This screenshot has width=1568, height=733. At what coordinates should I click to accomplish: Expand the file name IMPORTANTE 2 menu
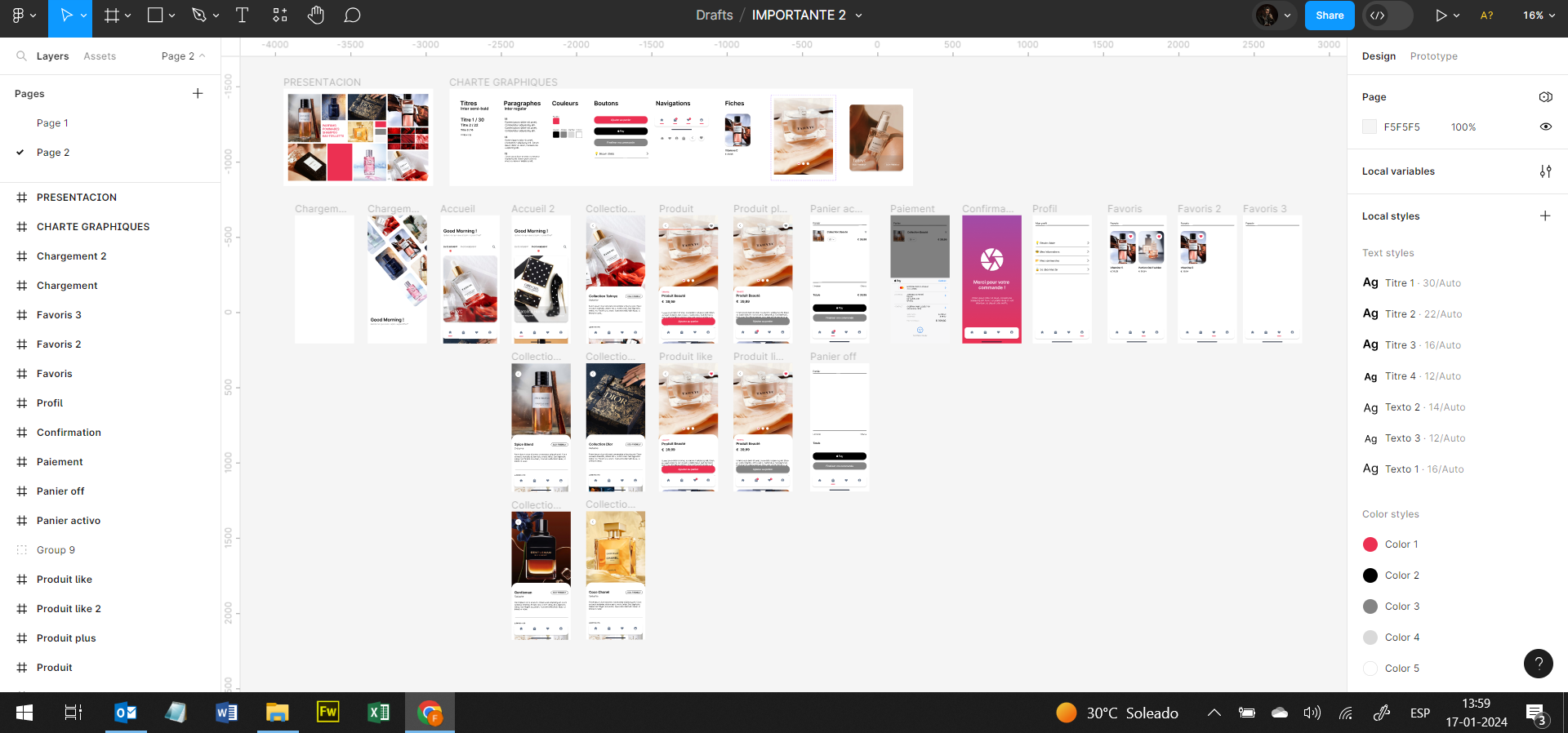(858, 16)
